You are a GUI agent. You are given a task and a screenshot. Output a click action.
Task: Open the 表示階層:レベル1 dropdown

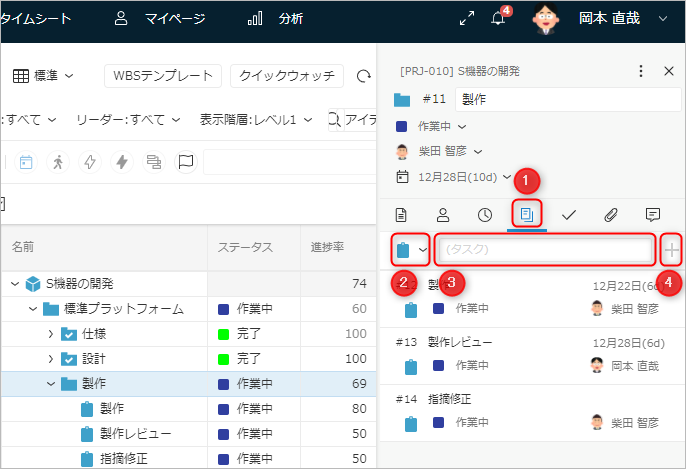[x=254, y=120]
